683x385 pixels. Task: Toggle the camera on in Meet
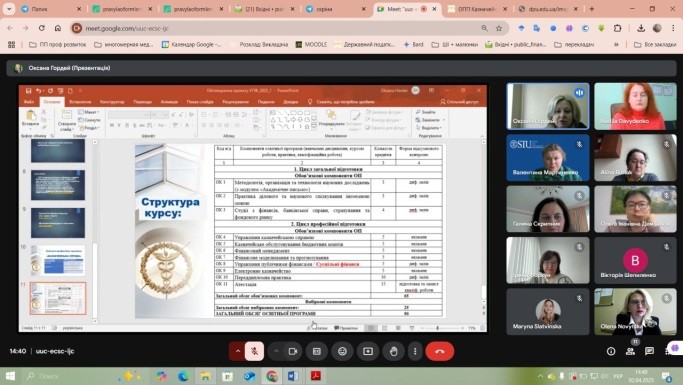click(x=293, y=351)
